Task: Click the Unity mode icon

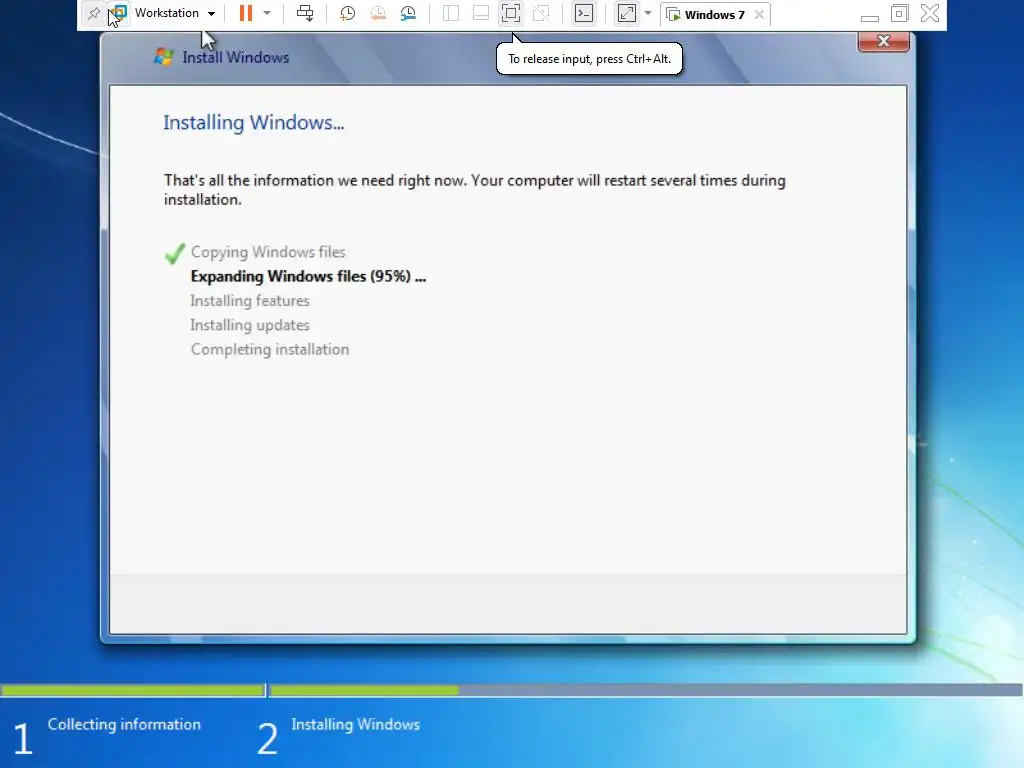Action: (541, 13)
